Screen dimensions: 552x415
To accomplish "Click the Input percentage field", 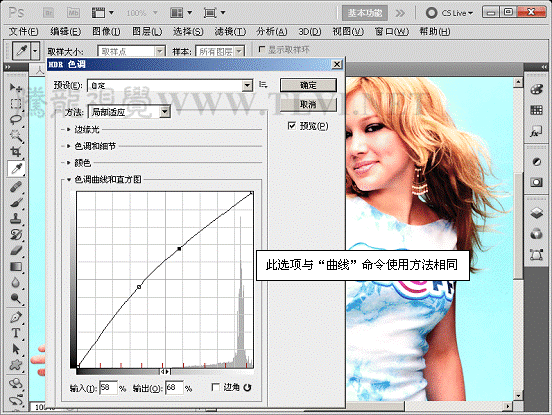I will 108,388.
